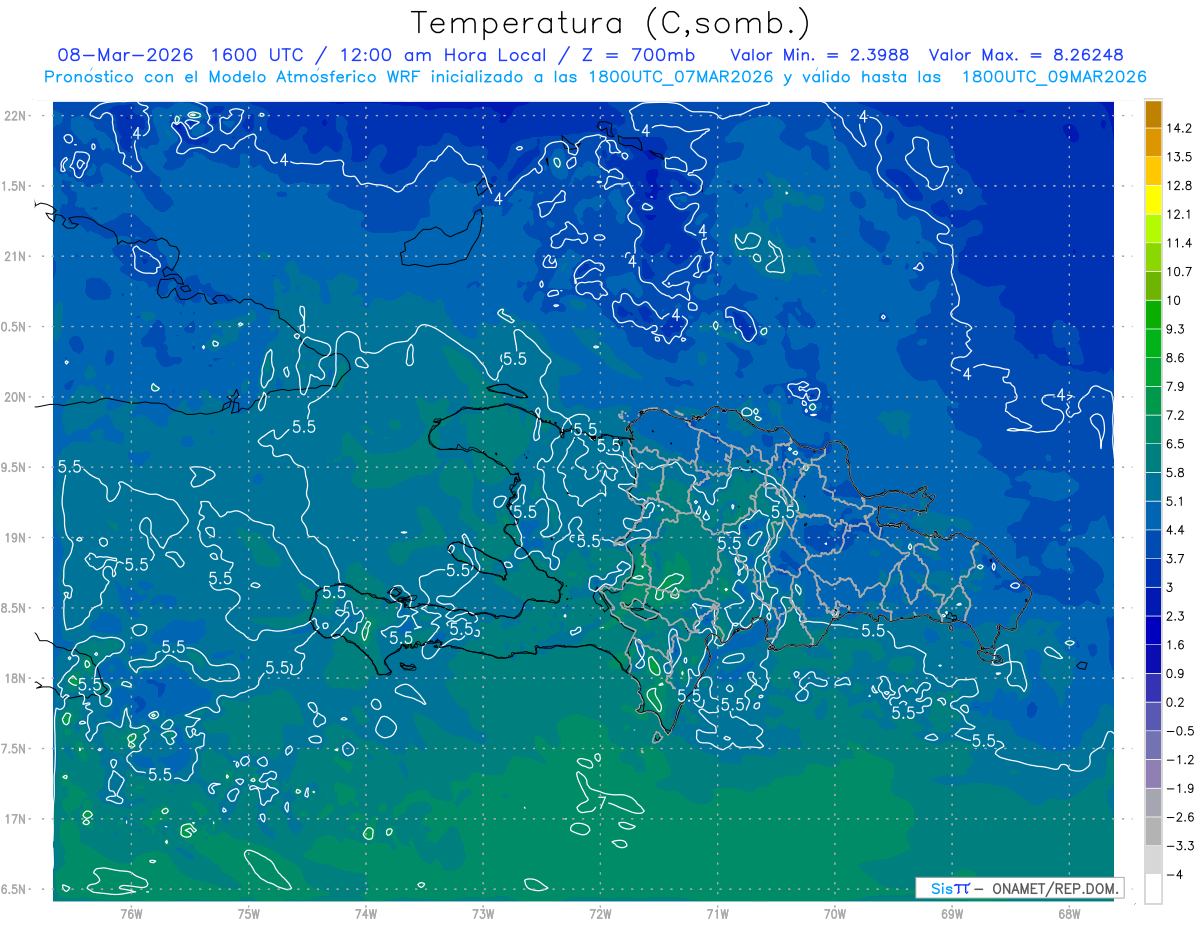Click the "-1.2" value on the color scale
The width and height of the screenshot is (1200, 927).
(x=1179, y=760)
